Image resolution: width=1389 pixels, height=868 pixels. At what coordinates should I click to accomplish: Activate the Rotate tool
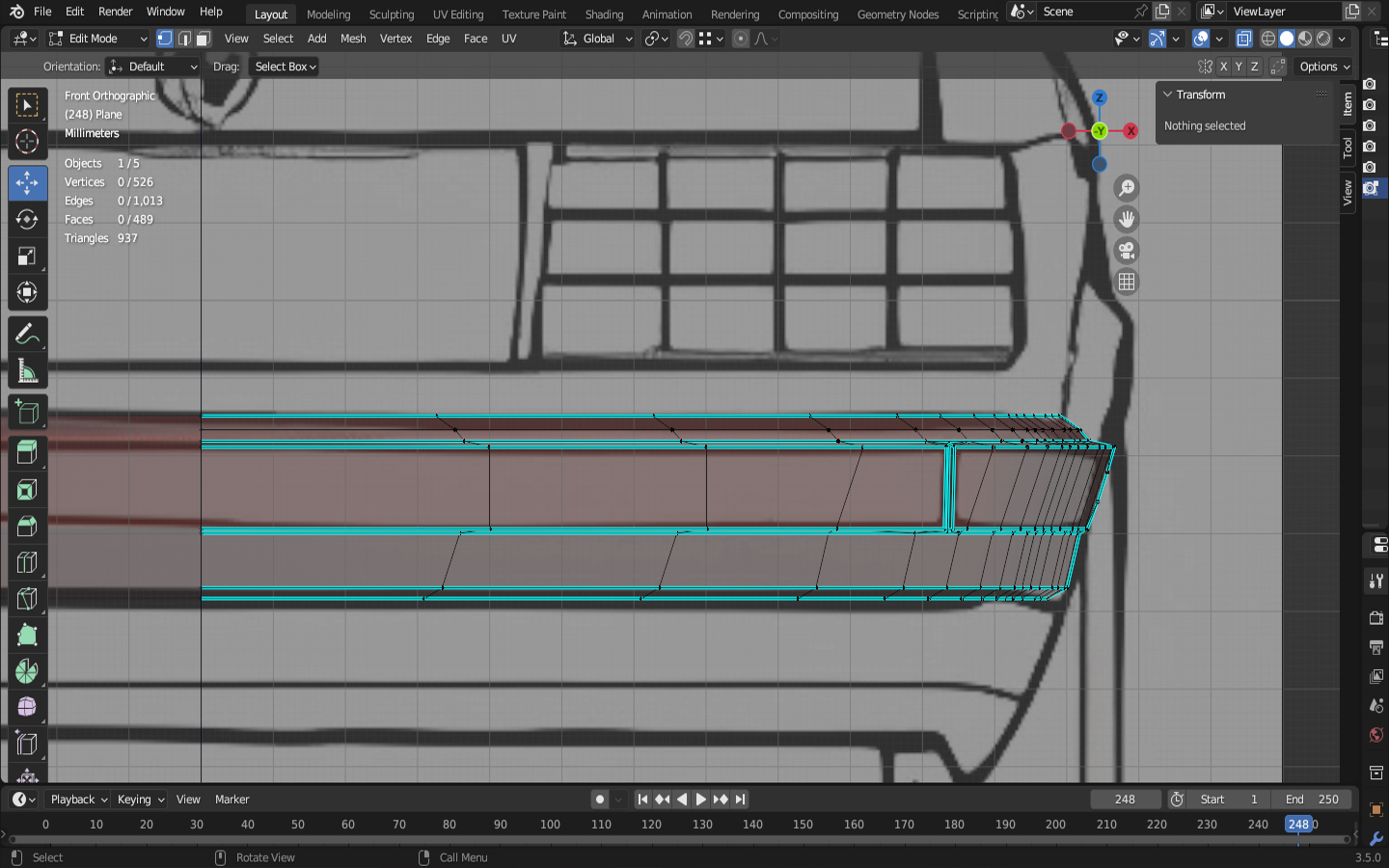coord(27,219)
